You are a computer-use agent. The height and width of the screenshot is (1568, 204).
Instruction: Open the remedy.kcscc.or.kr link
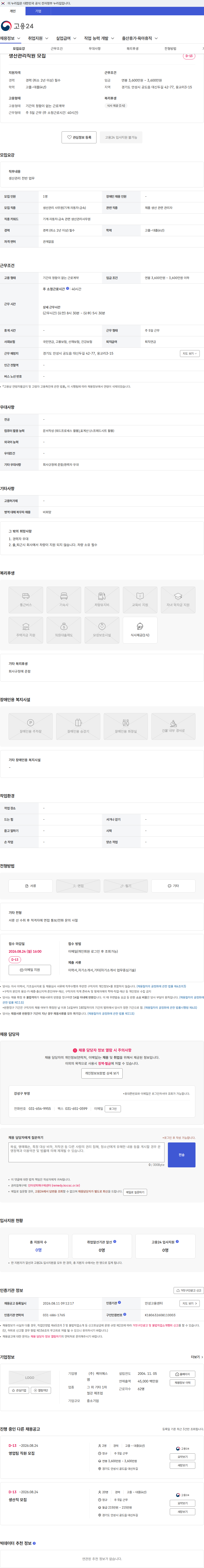[x=54, y=1186]
